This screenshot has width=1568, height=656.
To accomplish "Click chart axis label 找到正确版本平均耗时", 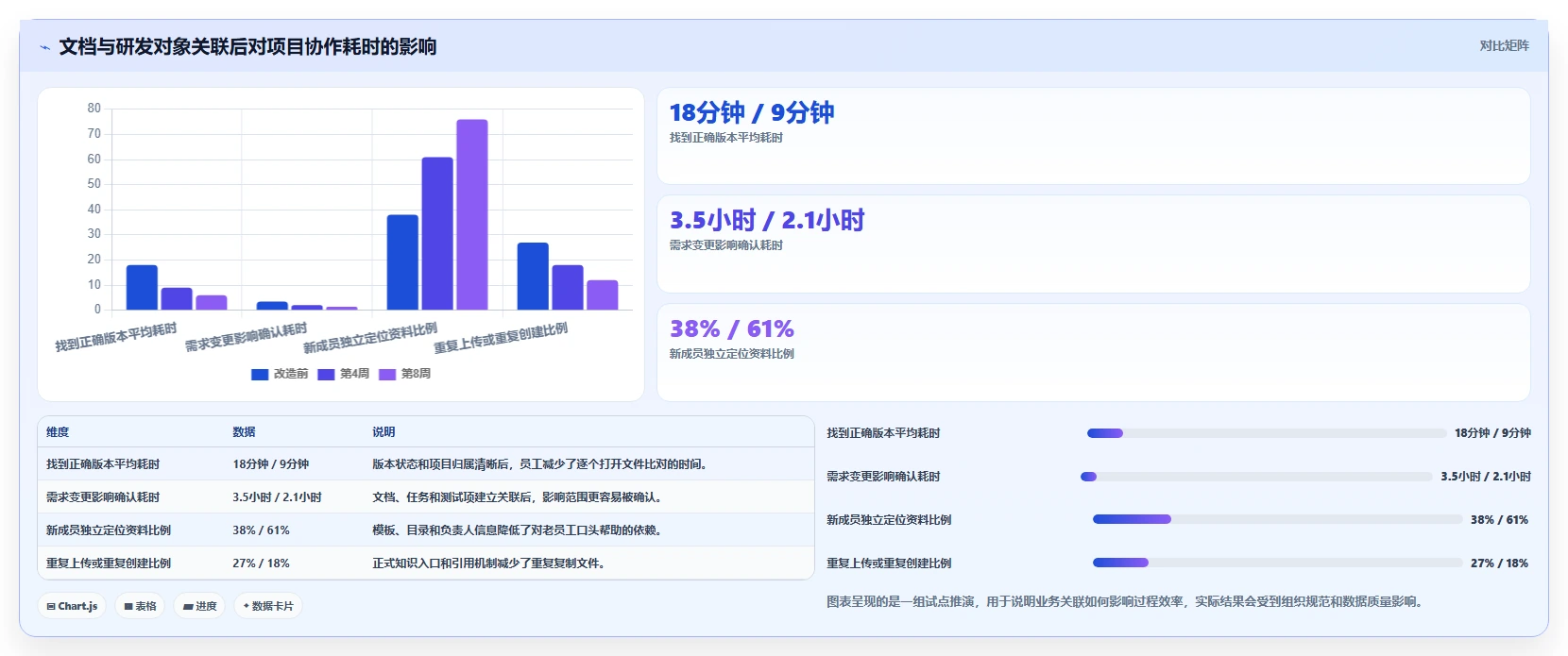I will point(116,337).
